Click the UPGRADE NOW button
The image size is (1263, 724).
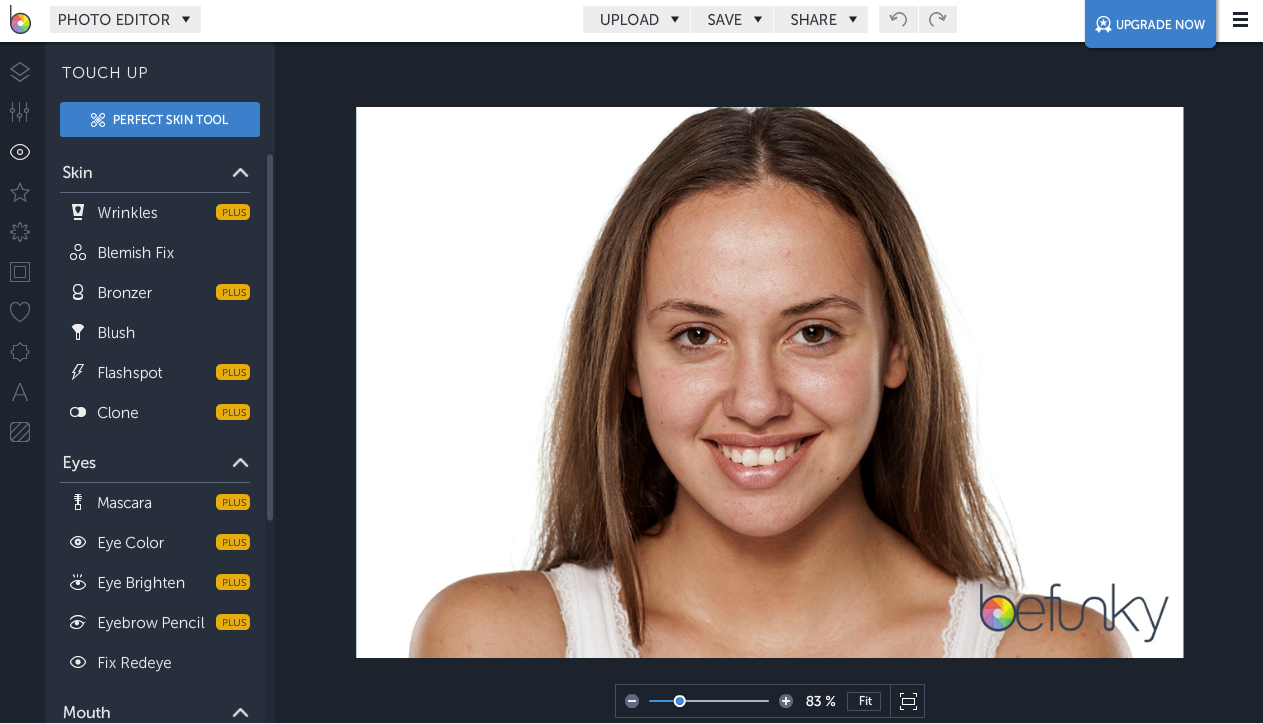tap(1150, 24)
